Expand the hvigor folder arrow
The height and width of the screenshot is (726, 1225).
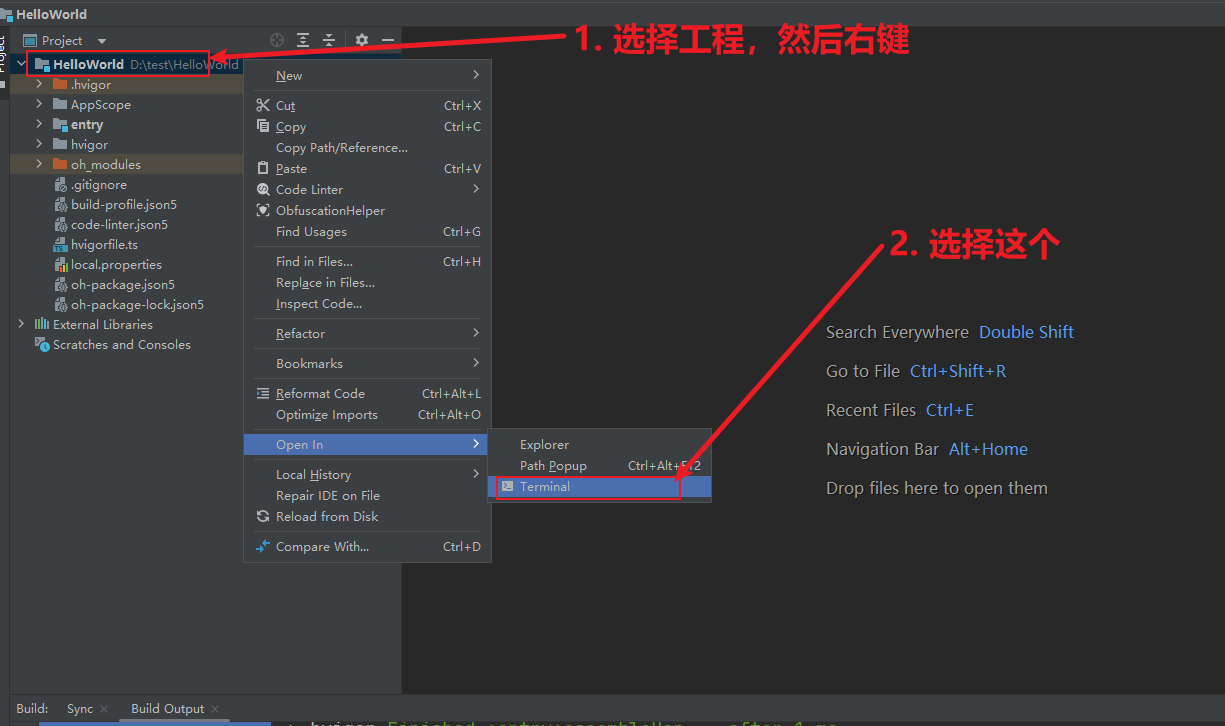click(39, 144)
